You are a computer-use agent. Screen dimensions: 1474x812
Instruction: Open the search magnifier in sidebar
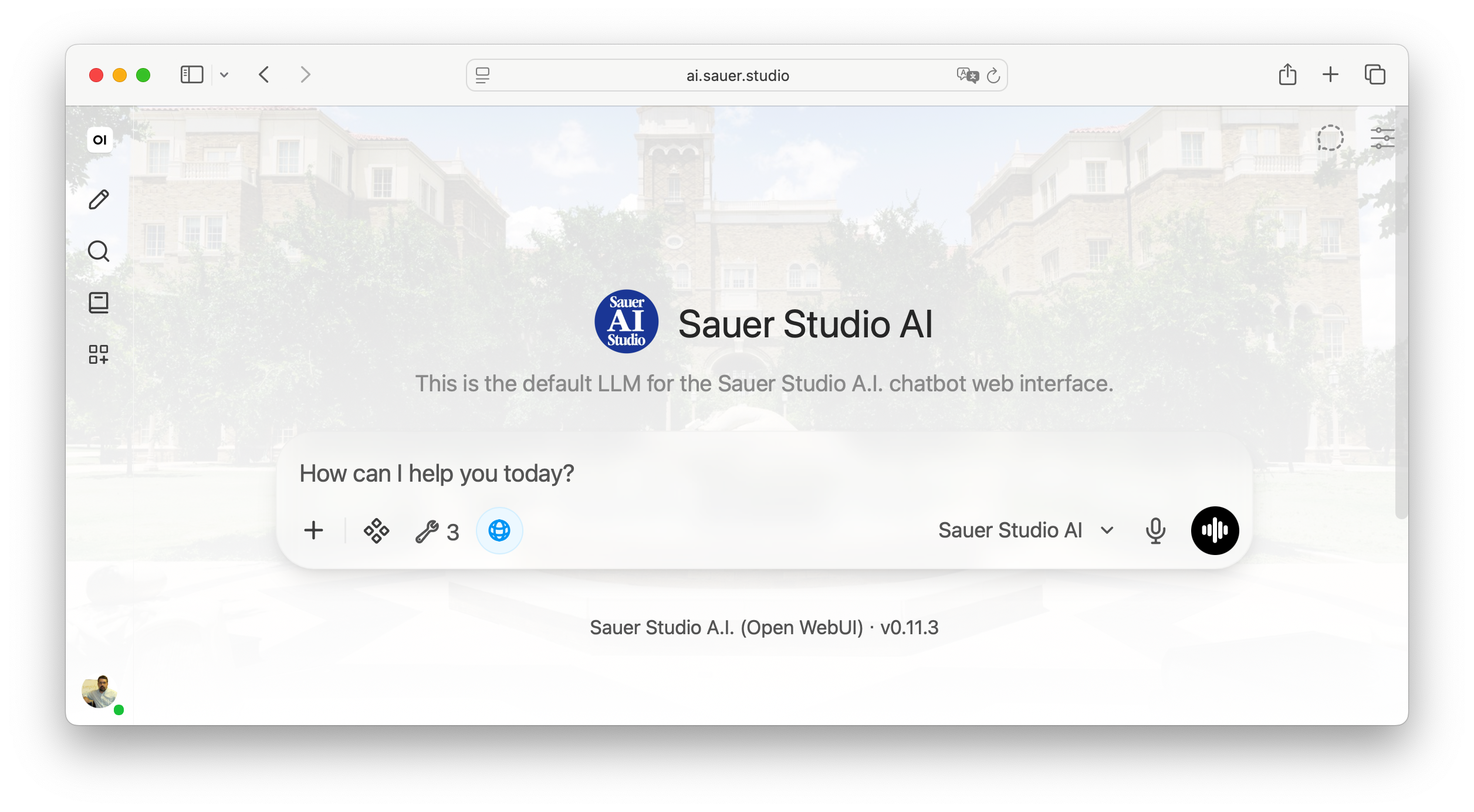99,251
